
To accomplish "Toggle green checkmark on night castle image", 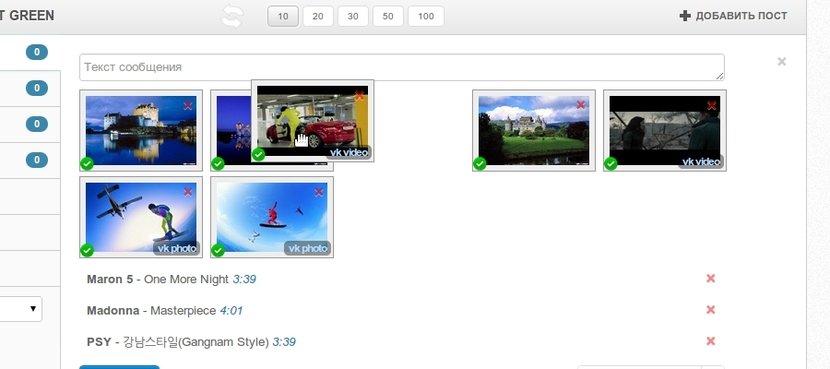I will (x=87, y=164).
